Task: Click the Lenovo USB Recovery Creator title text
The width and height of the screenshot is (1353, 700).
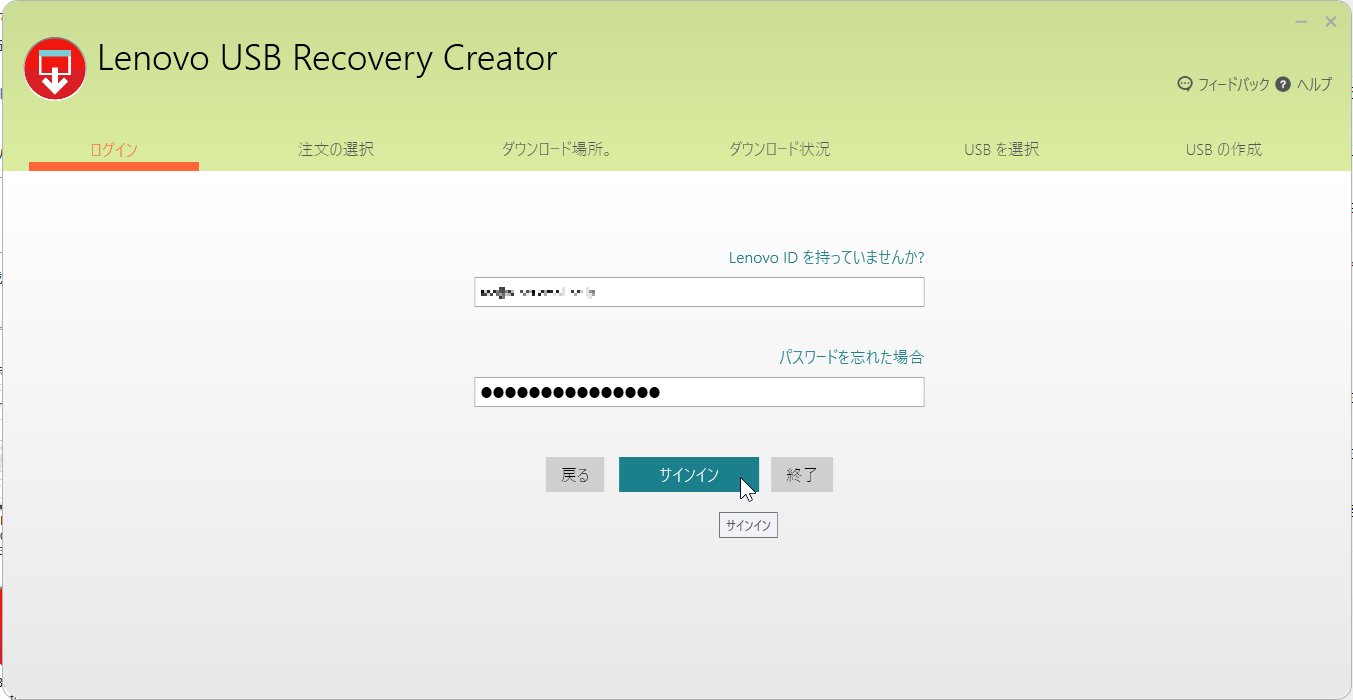Action: [327, 60]
